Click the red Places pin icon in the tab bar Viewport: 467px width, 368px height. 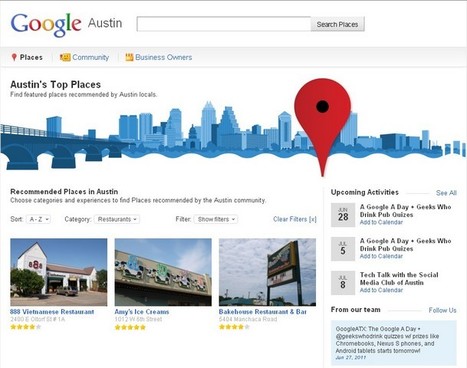pyautogui.click(x=14, y=57)
